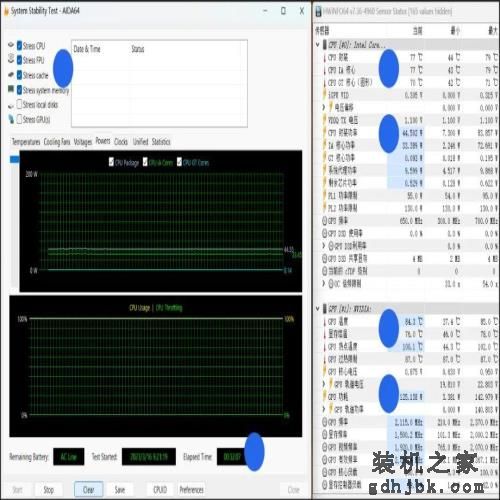Click the Stress FPU row icon

11,59
